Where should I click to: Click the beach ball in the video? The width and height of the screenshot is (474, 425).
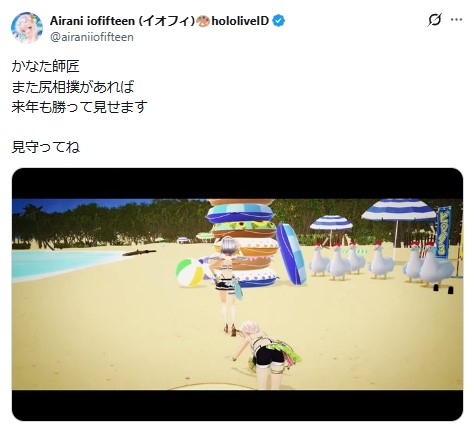(189, 272)
